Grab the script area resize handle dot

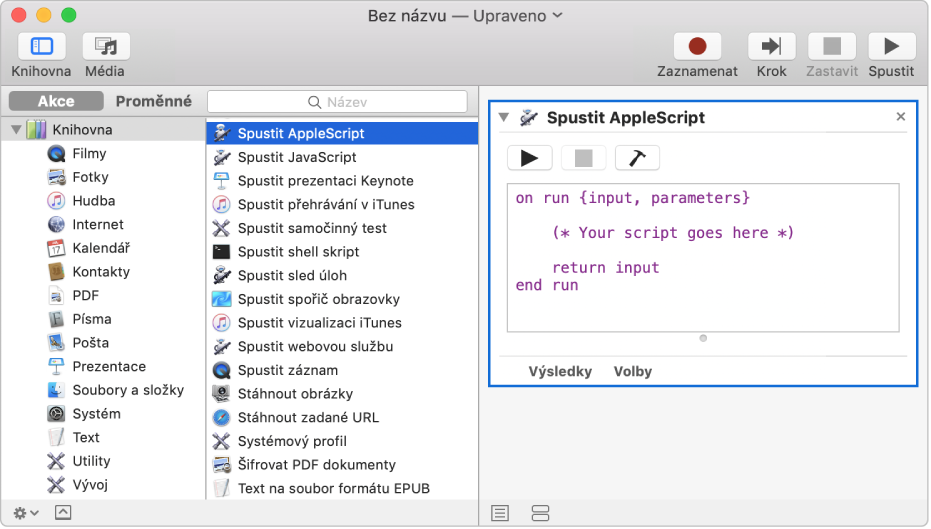click(x=703, y=339)
